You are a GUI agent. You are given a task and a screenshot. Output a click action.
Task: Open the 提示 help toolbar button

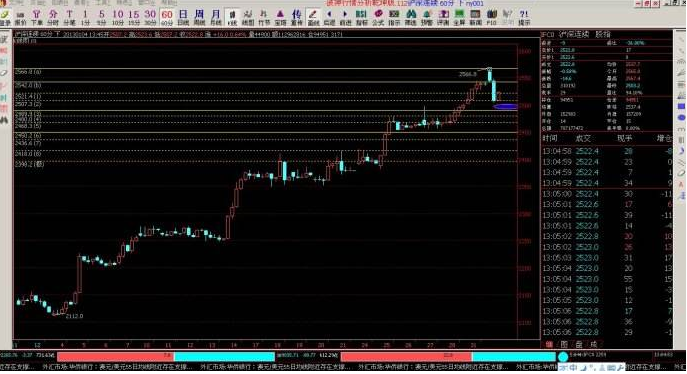(524, 18)
